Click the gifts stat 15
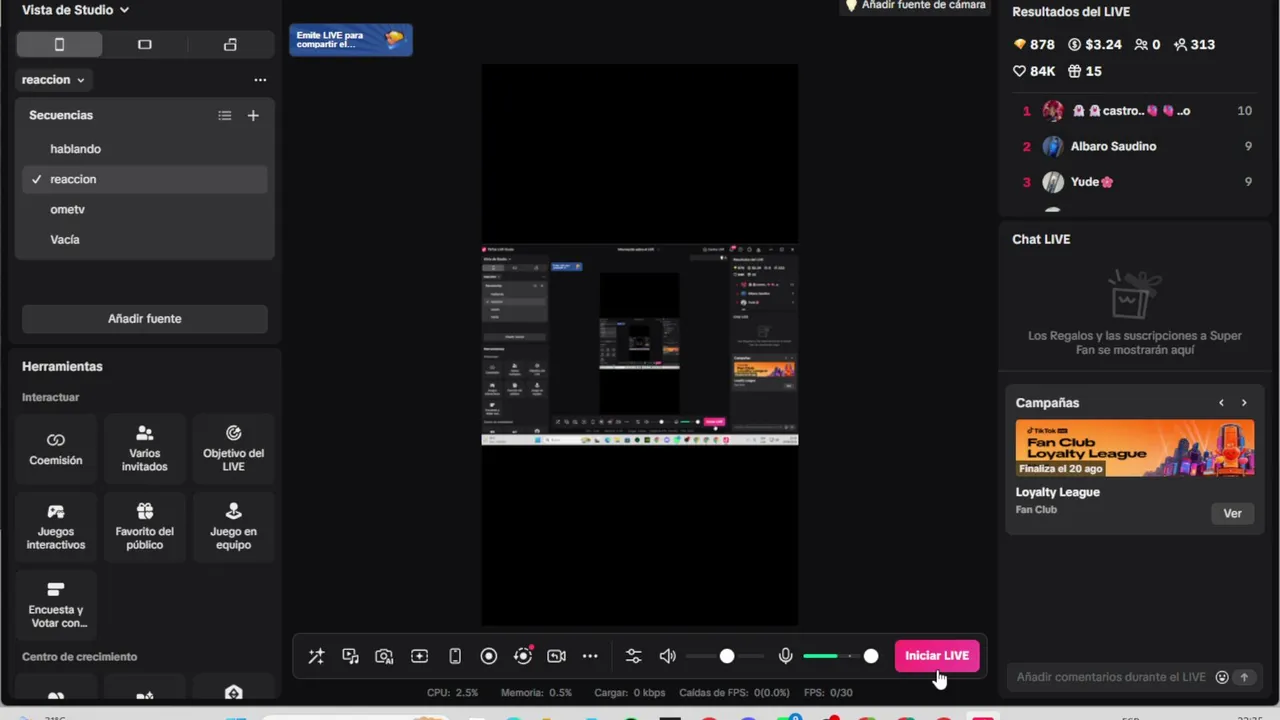Screen dimensions: 1280x720 [x=1085, y=72]
